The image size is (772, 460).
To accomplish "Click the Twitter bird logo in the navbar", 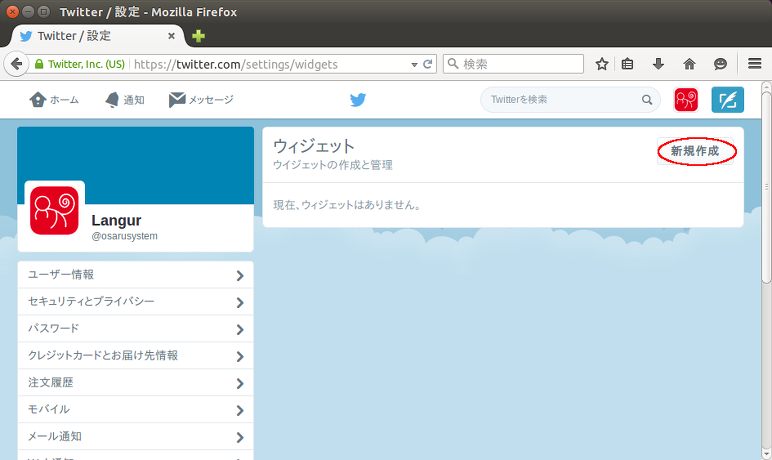I will (358, 100).
